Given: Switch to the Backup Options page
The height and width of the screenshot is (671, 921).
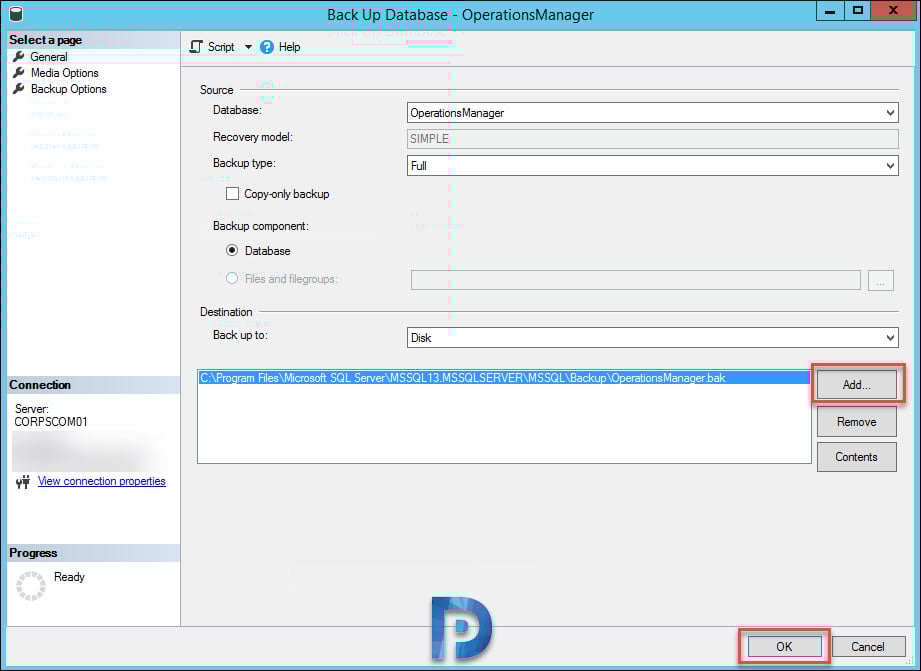Looking at the screenshot, I should point(69,89).
